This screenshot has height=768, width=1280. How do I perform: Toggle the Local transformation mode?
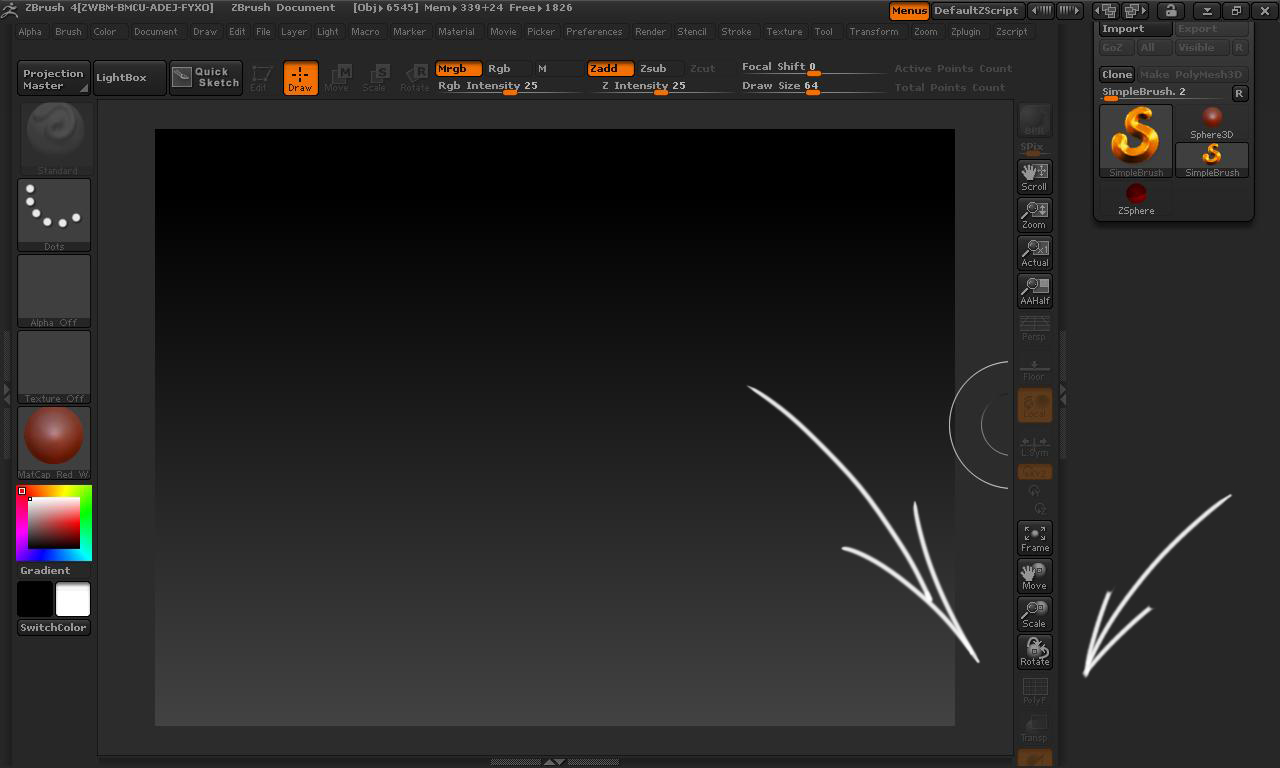click(x=1034, y=404)
